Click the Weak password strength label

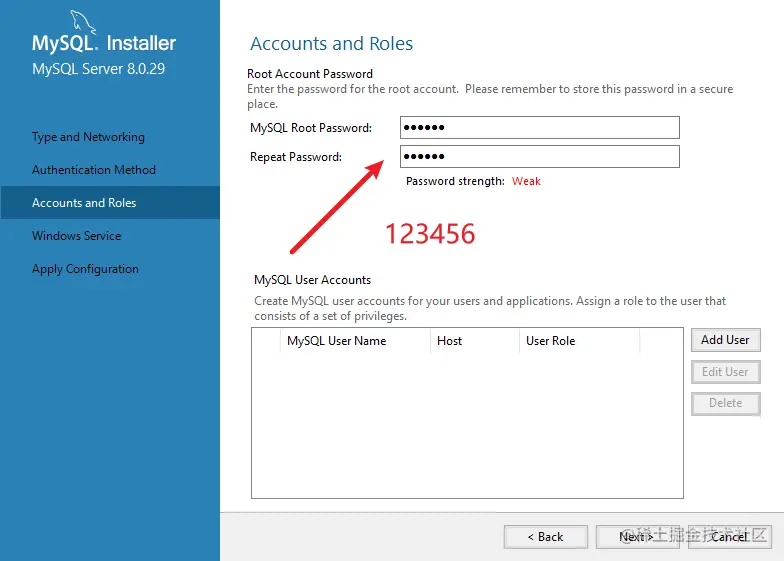pyautogui.click(x=526, y=181)
